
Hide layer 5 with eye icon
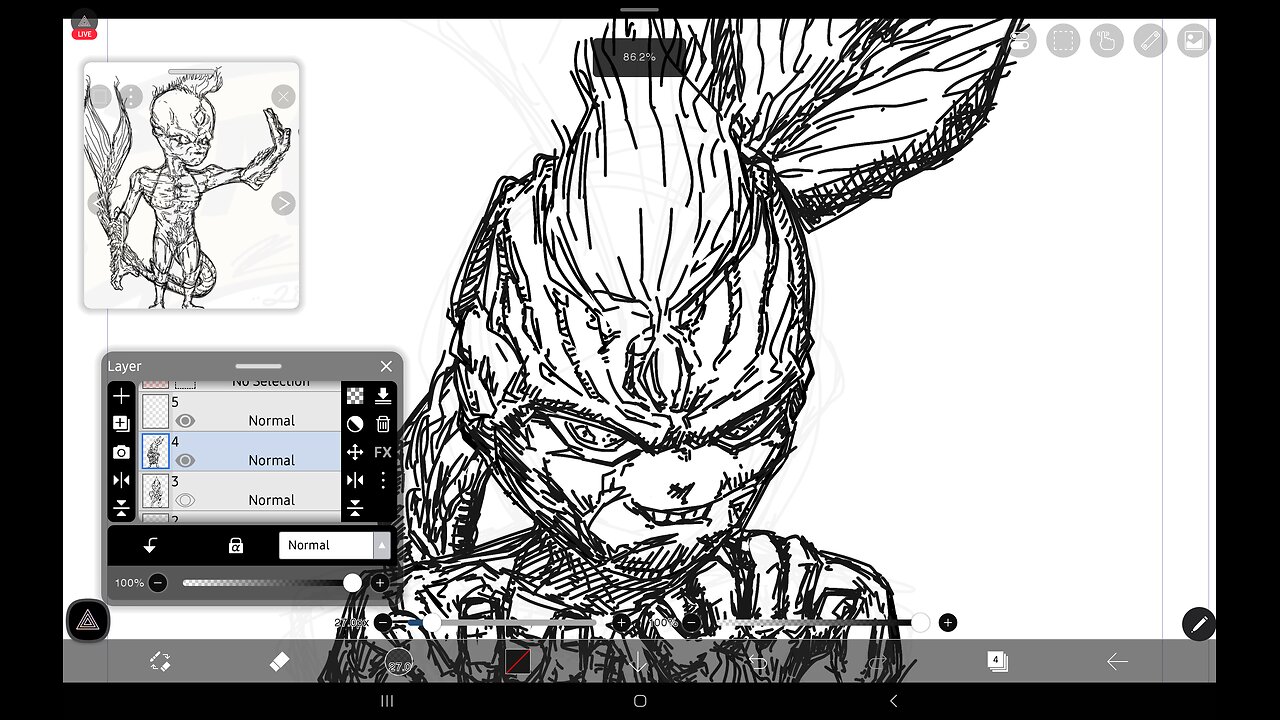point(185,421)
